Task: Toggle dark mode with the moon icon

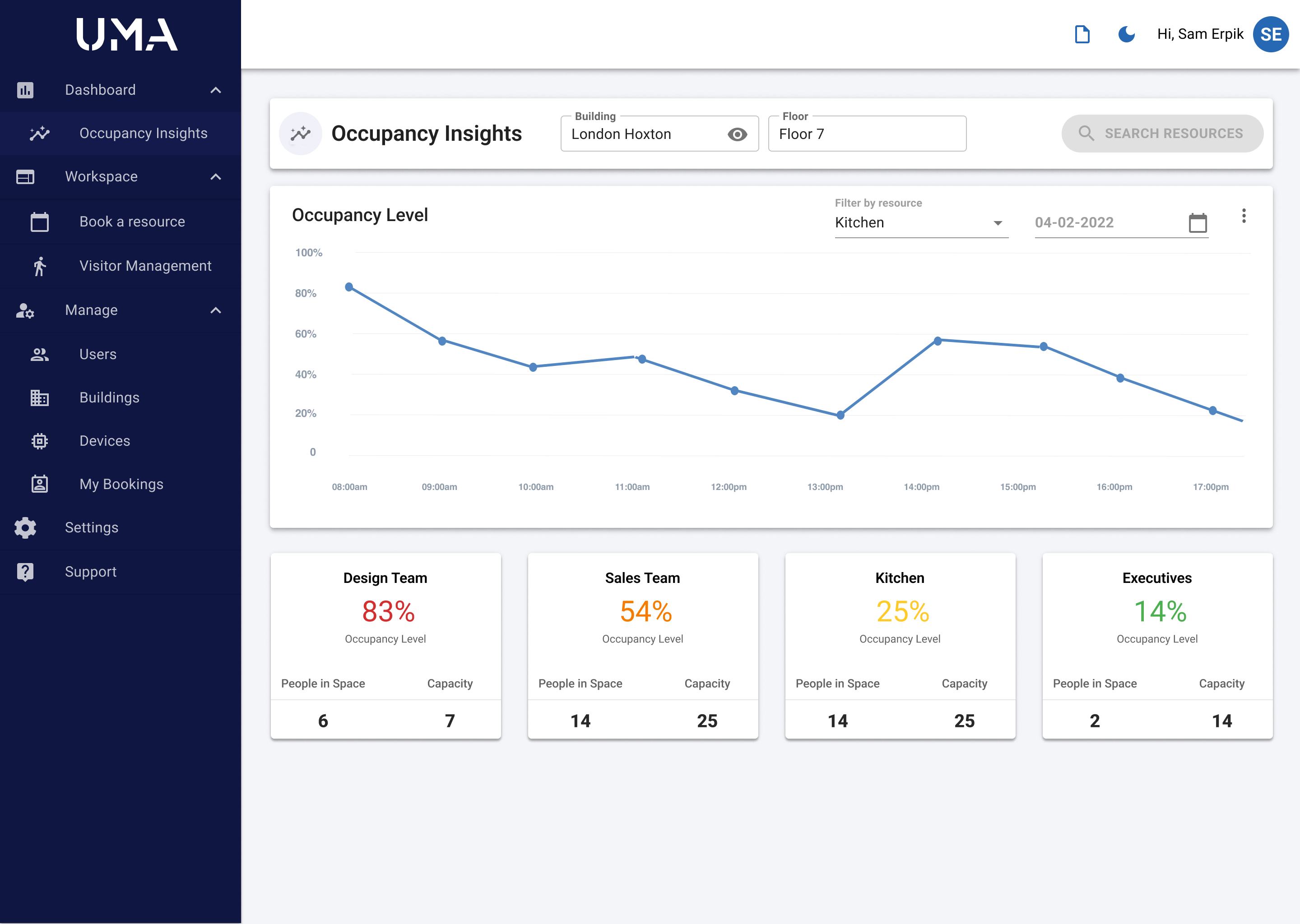Action: click(1126, 35)
